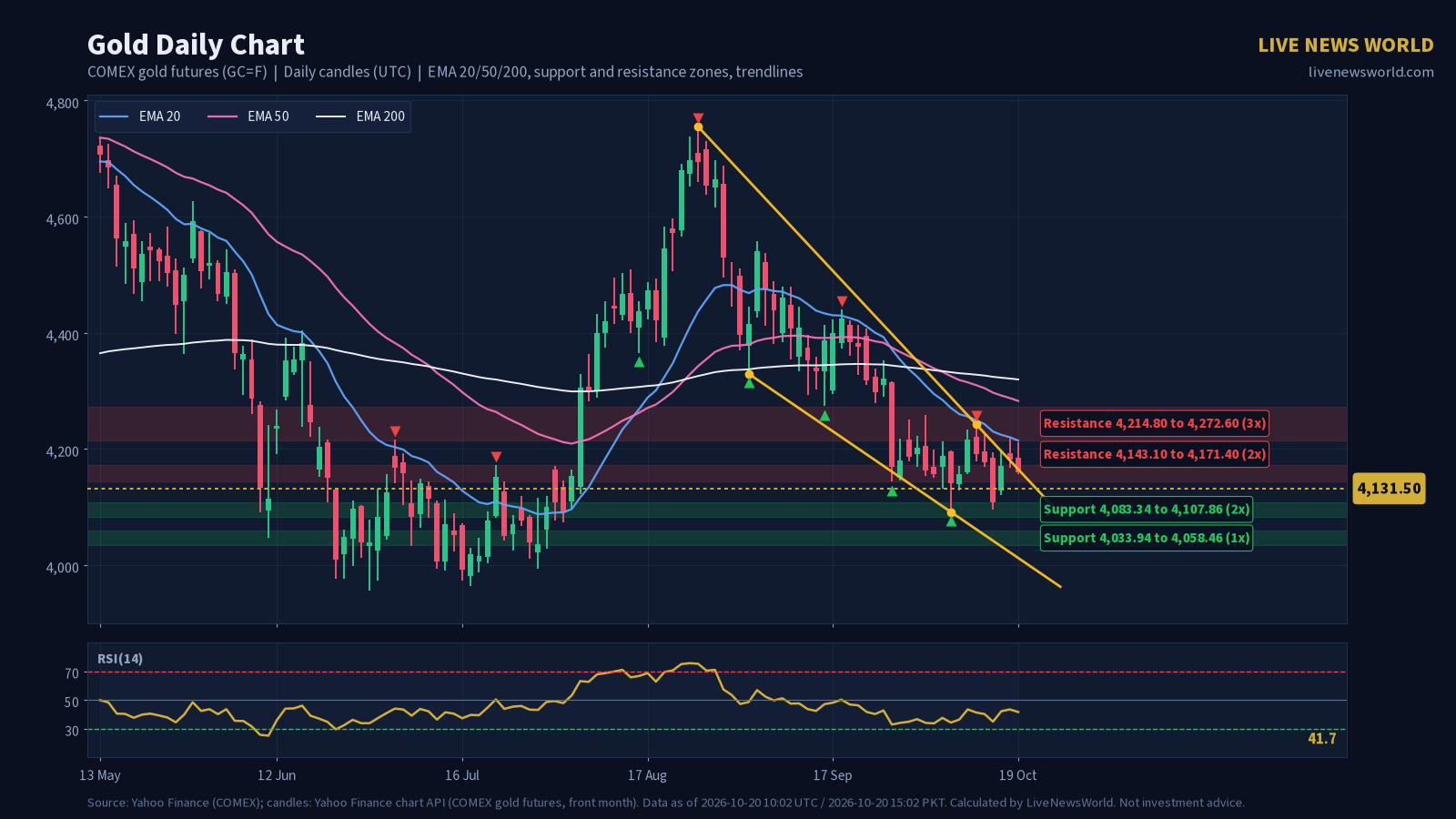Image resolution: width=1456 pixels, height=819 pixels.
Task: Click the Support 4,033.94 to 4,058.46 label
Action: pyautogui.click(x=1147, y=538)
